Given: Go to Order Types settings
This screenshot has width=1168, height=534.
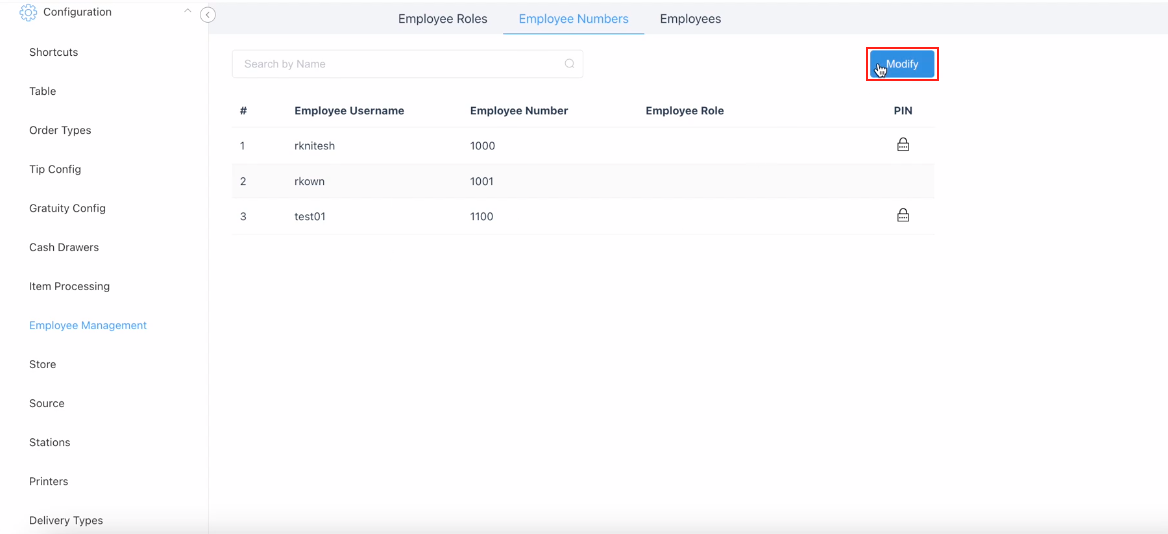Looking at the screenshot, I should [x=60, y=130].
